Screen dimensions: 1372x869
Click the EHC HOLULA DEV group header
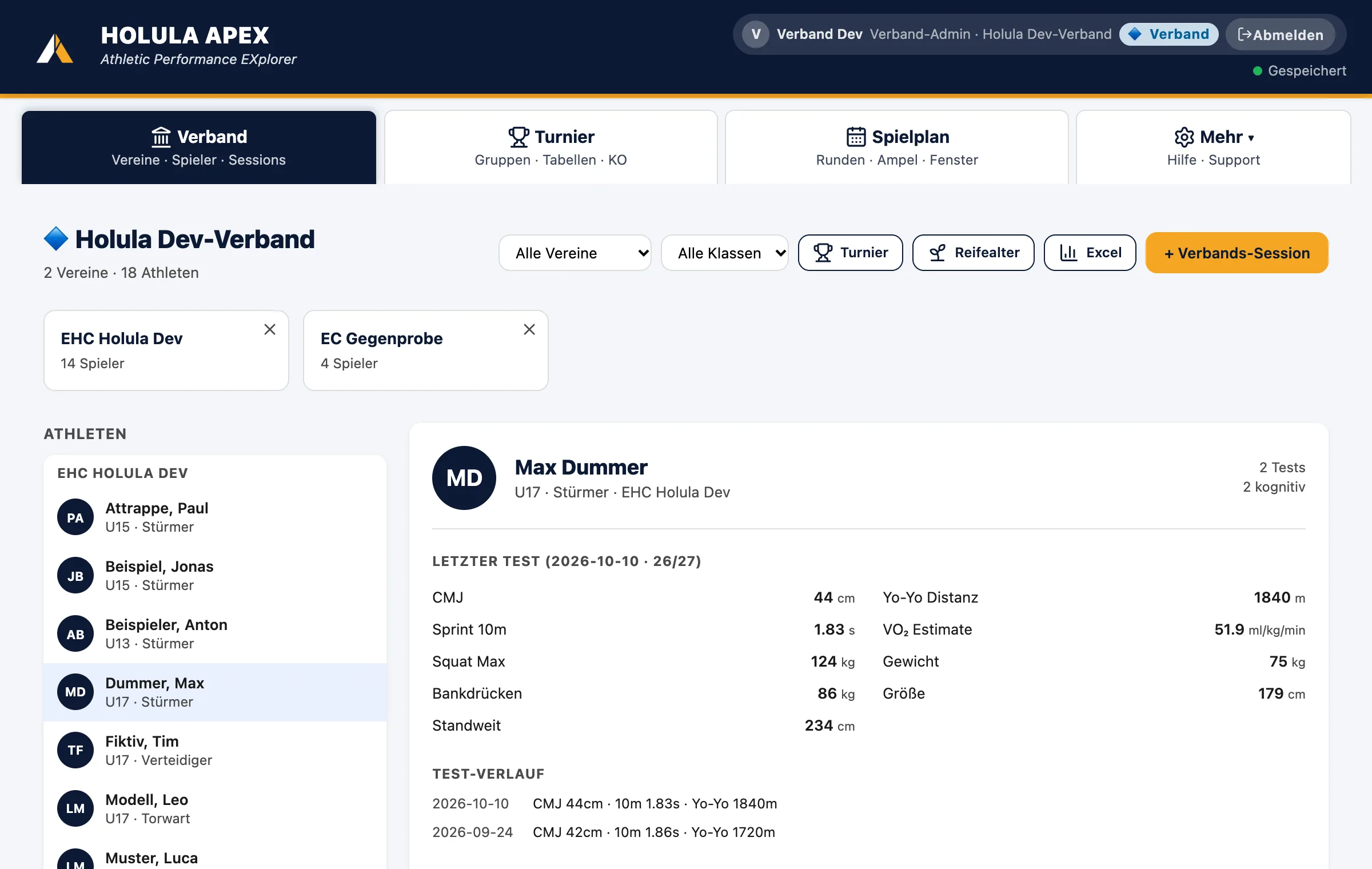[x=123, y=473]
